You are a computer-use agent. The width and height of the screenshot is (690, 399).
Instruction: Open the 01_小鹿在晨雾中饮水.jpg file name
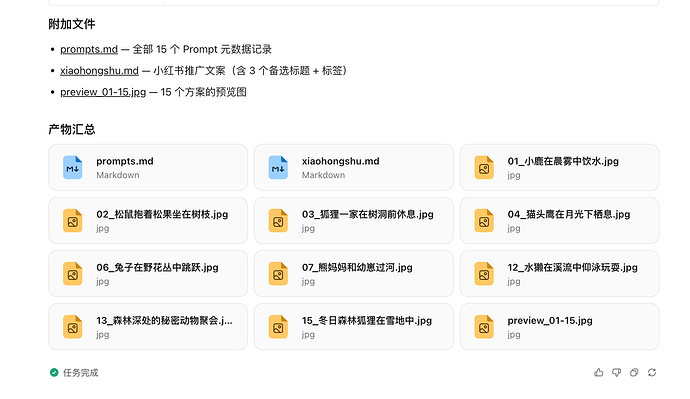(x=563, y=161)
